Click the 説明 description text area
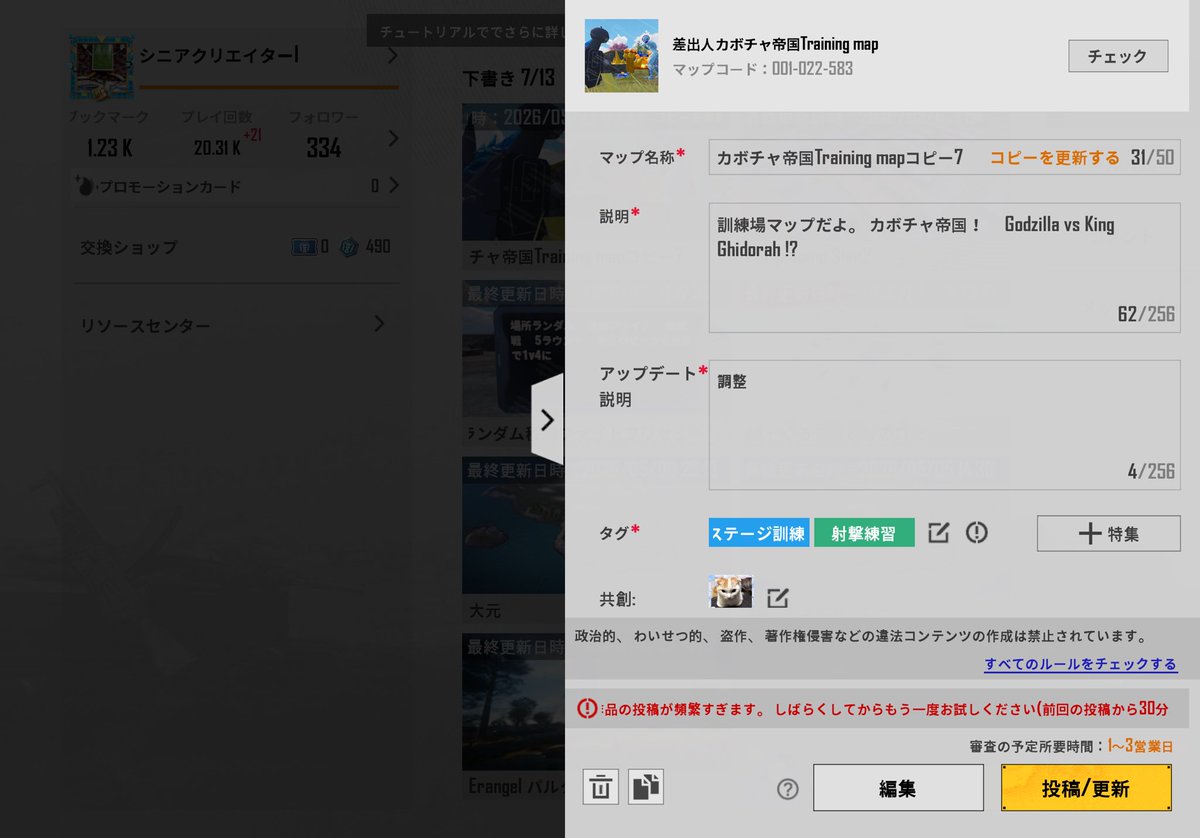Screen dimensions: 1200x838 (944, 268)
